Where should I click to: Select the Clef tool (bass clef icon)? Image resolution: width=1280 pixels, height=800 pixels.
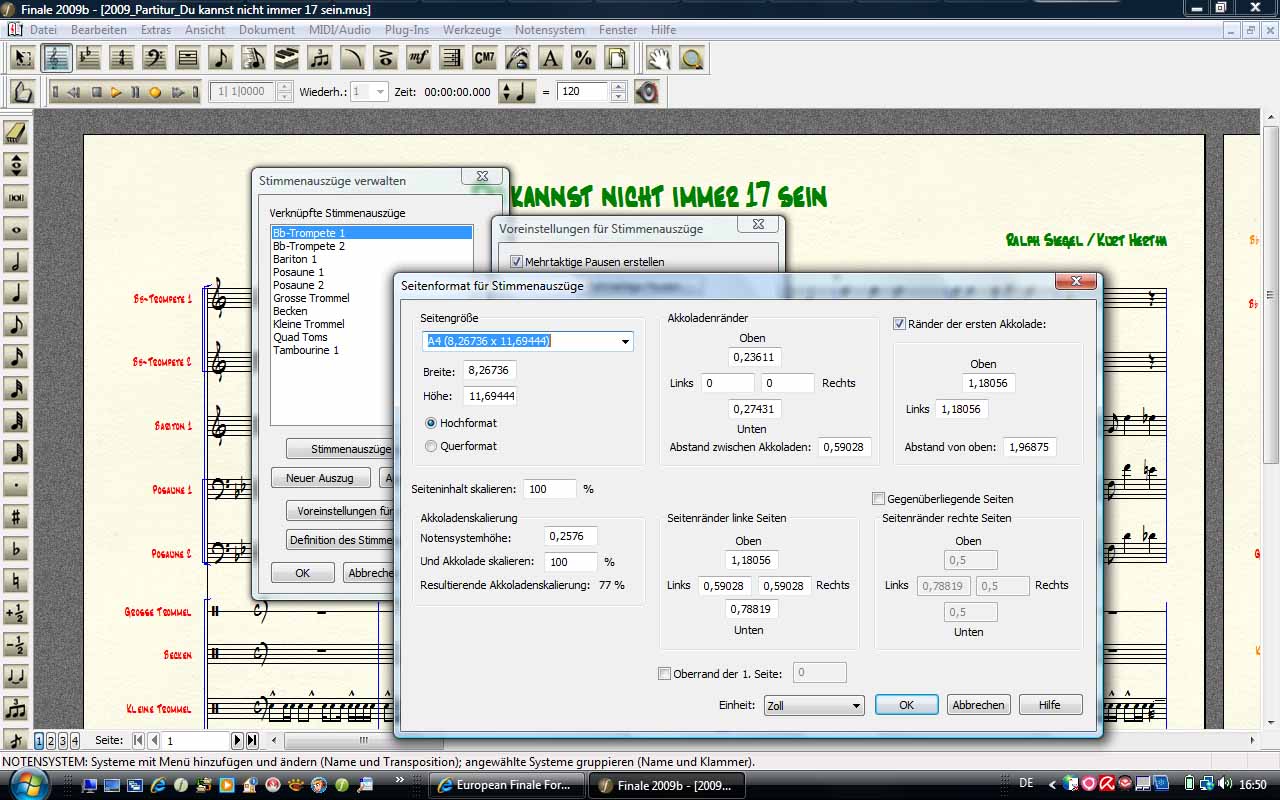[x=154, y=58]
